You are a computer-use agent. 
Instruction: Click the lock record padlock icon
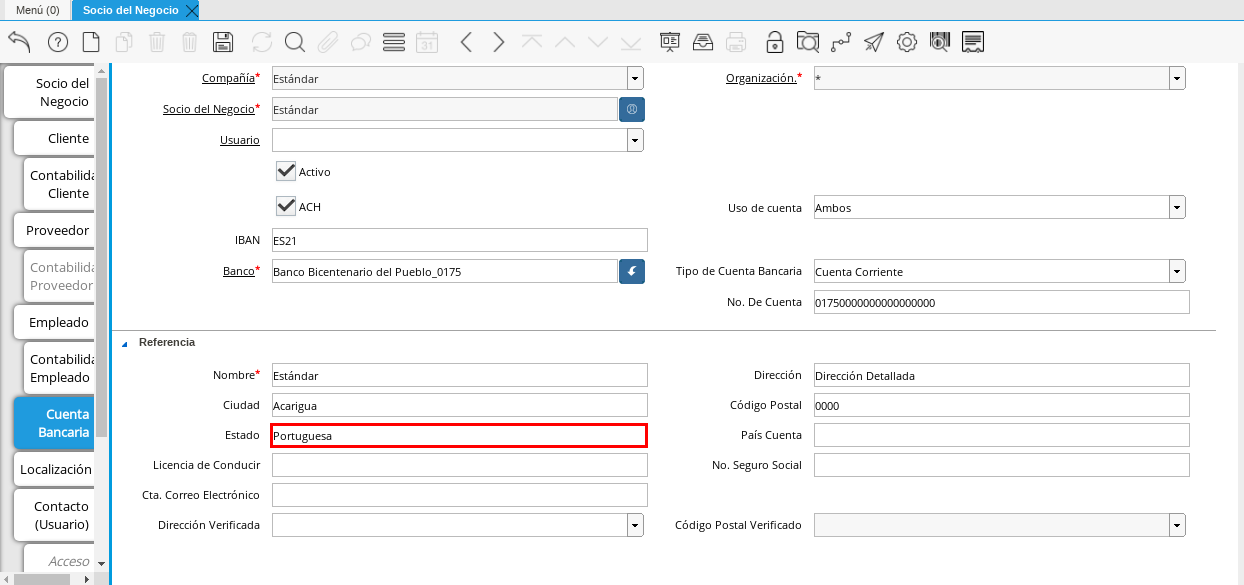point(774,42)
